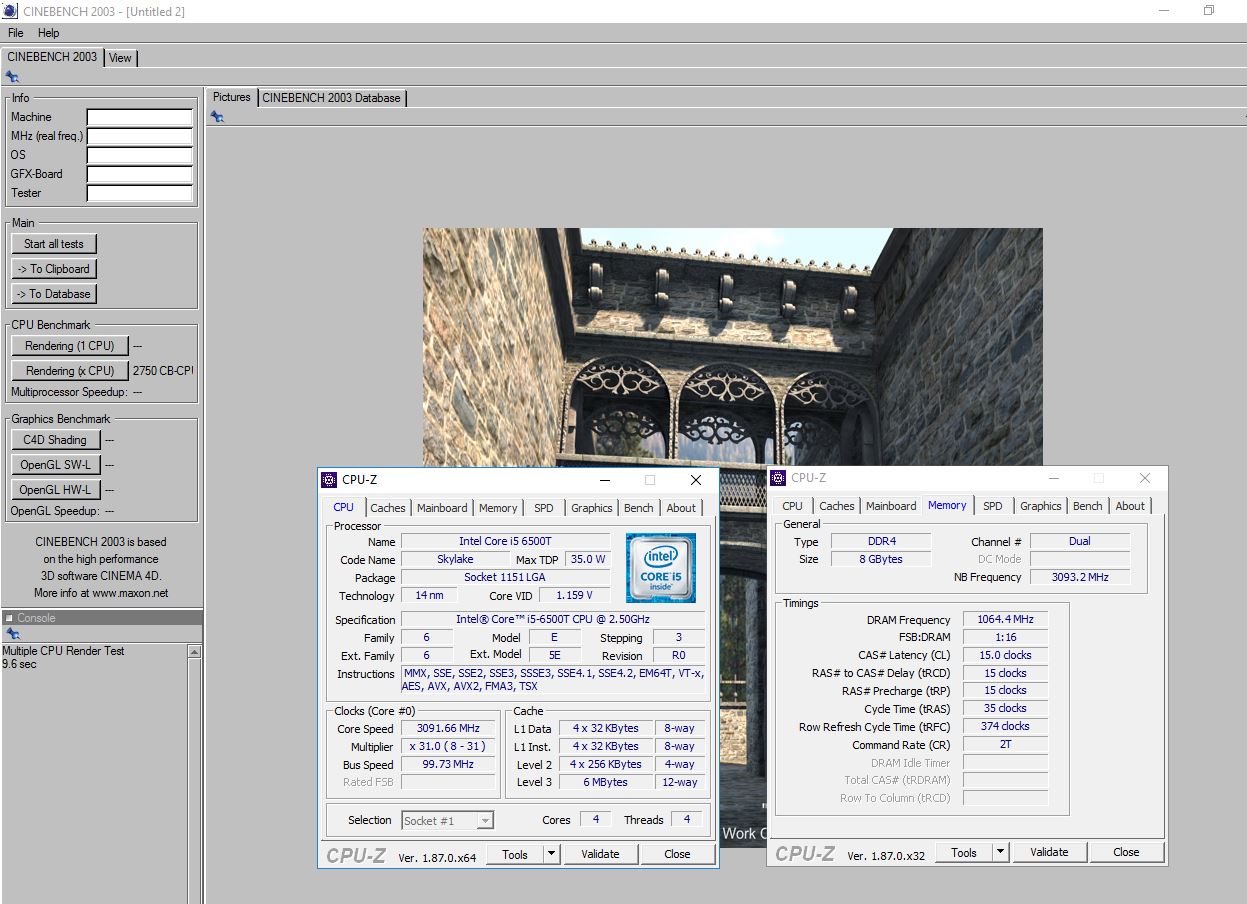Click the 2750 CB-CPU render score
1247x904 pixels.
163,371
